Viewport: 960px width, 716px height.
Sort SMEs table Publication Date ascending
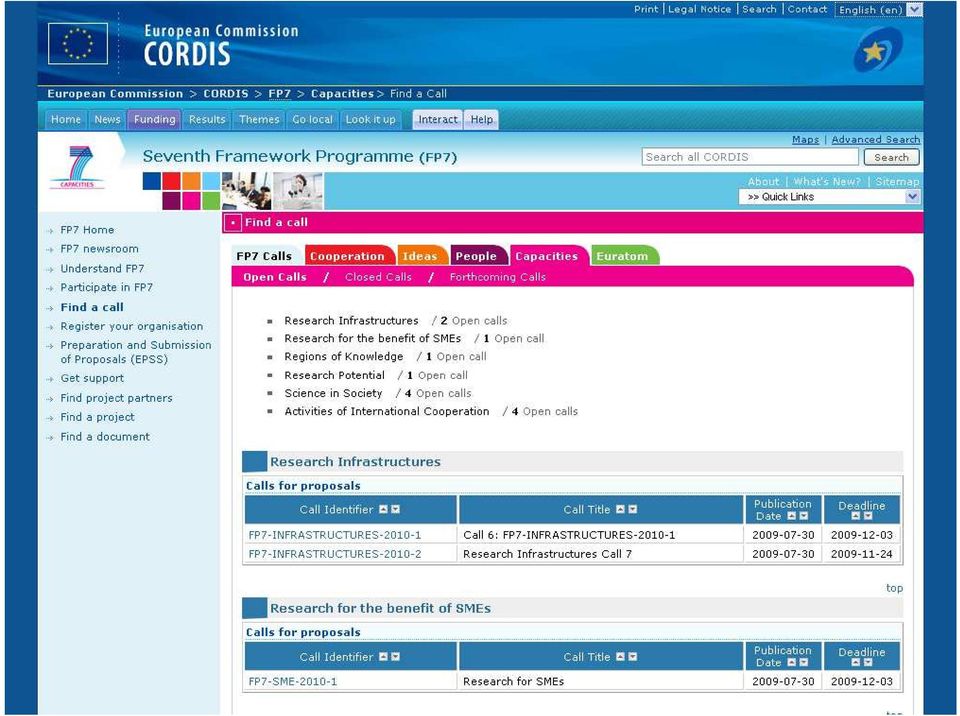[791, 663]
